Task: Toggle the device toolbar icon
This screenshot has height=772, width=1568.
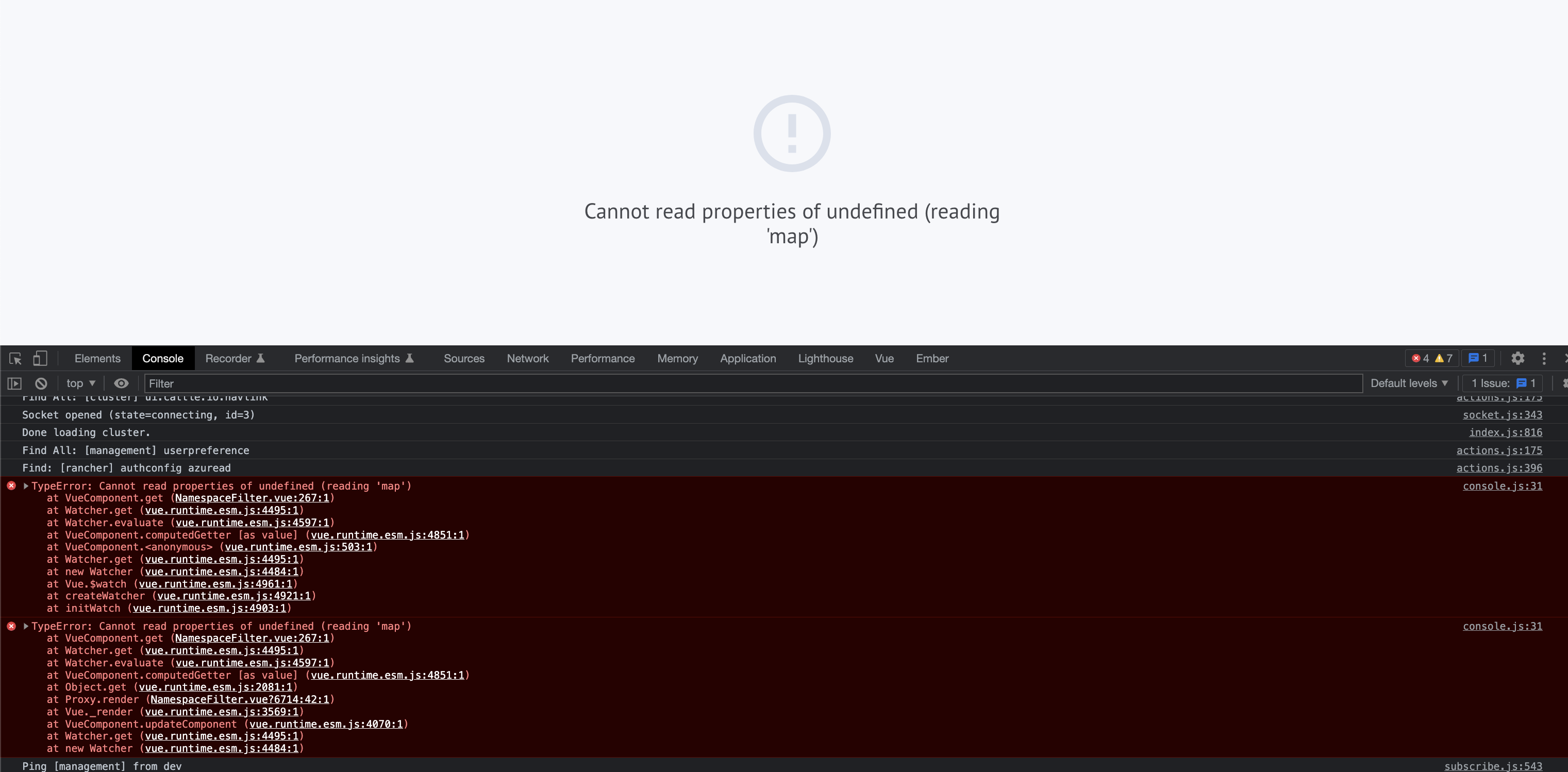Action: [x=40, y=358]
